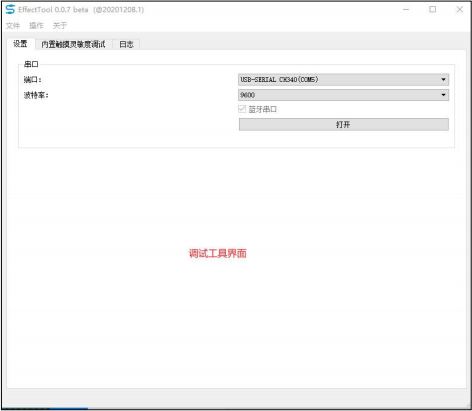Switch to the 设置 tab
The height and width of the screenshot is (411, 472).
click(x=20, y=44)
